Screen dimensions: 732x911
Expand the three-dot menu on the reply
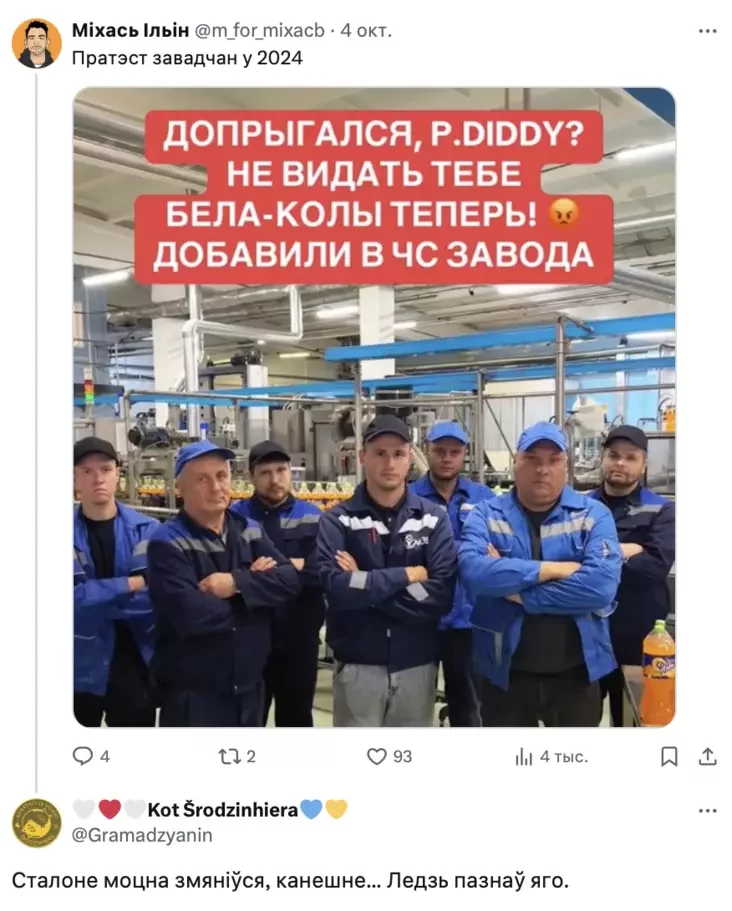click(707, 810)
